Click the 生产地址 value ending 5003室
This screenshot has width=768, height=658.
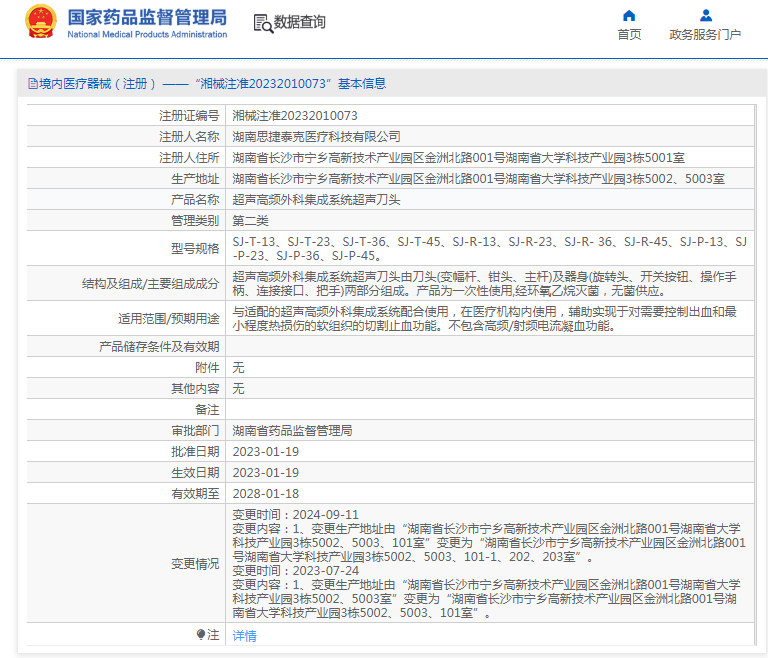(479, 179)
